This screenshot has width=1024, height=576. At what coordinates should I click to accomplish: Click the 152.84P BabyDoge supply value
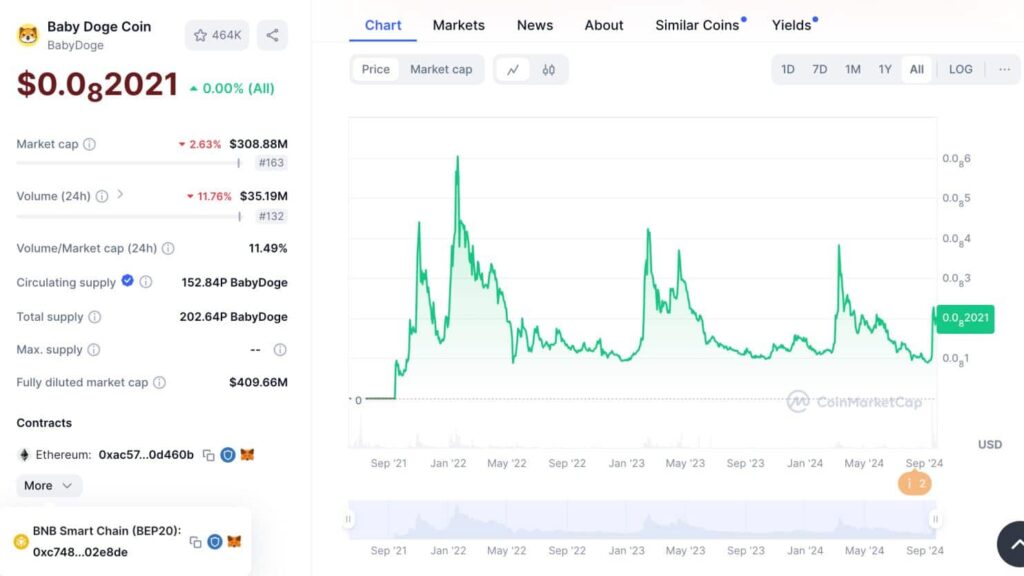coord(234,283)
